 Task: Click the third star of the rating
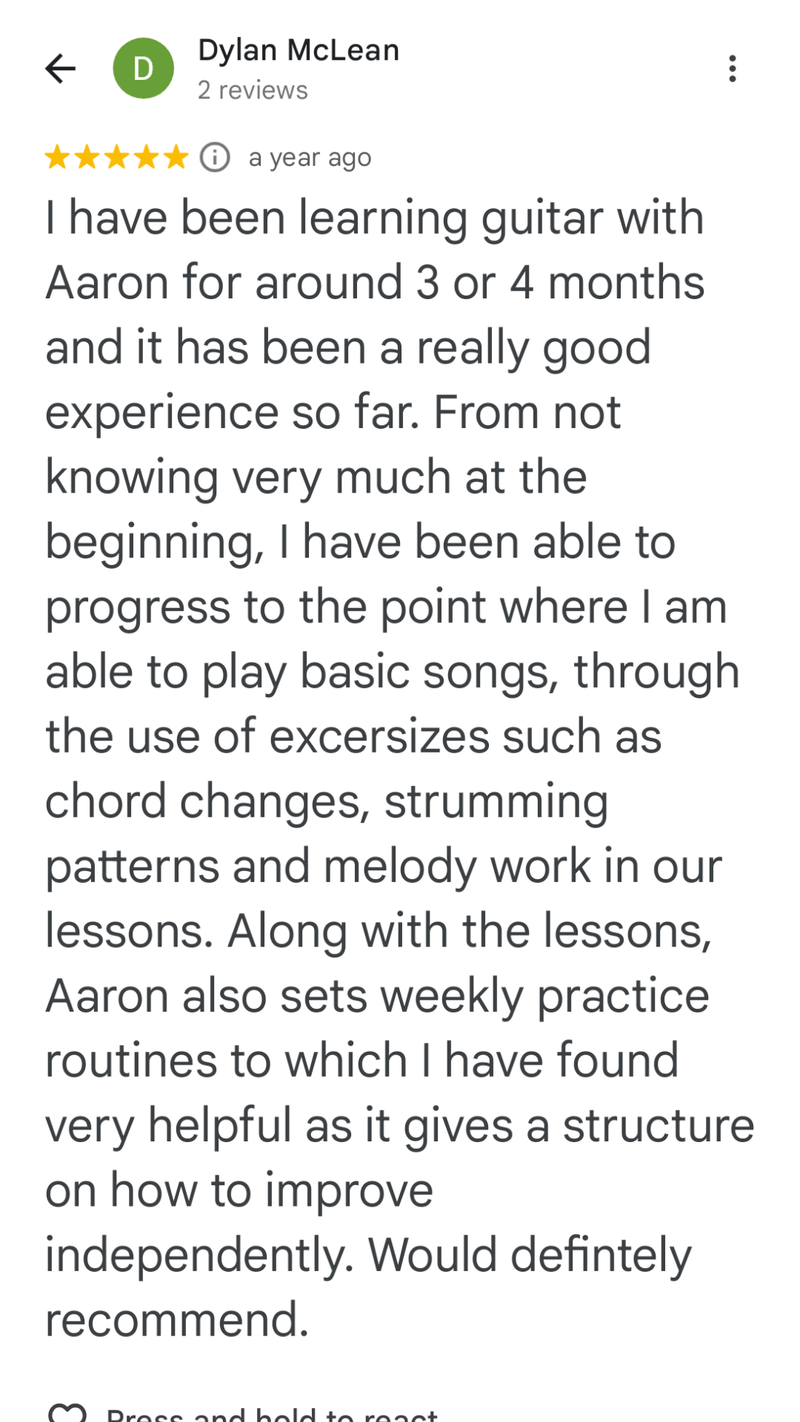(x=116, y=157)
